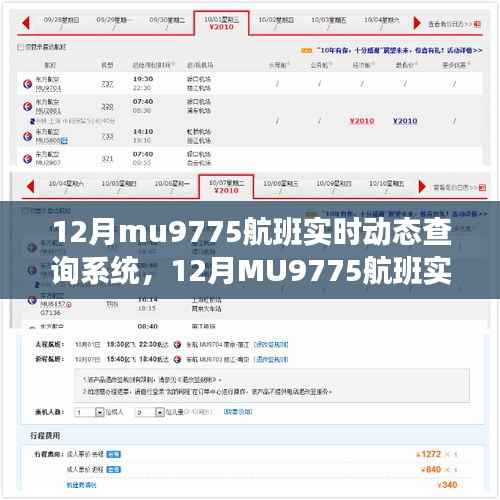Image resolution: width=500 pixels, height=500 pixels.
Task: Choose the blue ¥2010 fare in the flight table
Action: (x=405, y=121)
